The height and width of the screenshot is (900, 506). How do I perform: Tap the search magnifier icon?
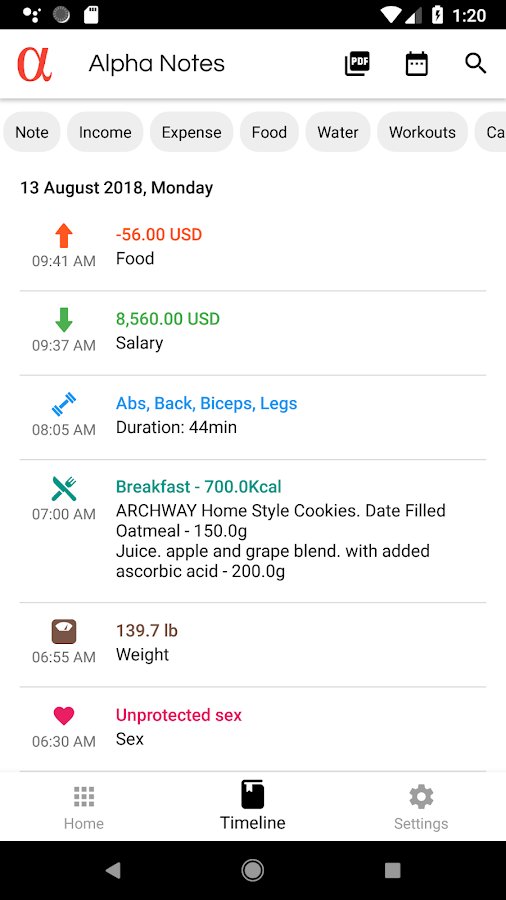pyautogui.click(x=476, y=63)
